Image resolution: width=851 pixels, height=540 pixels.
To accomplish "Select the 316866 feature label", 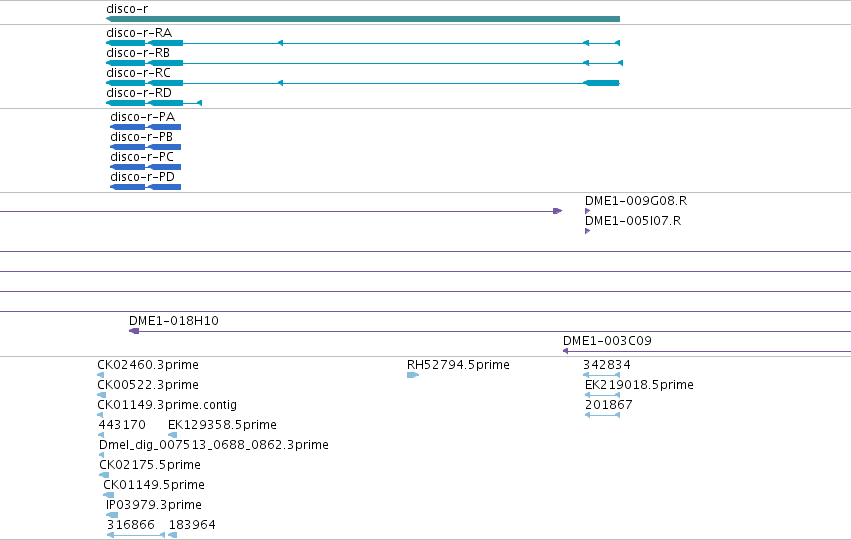I will (131, 525).
